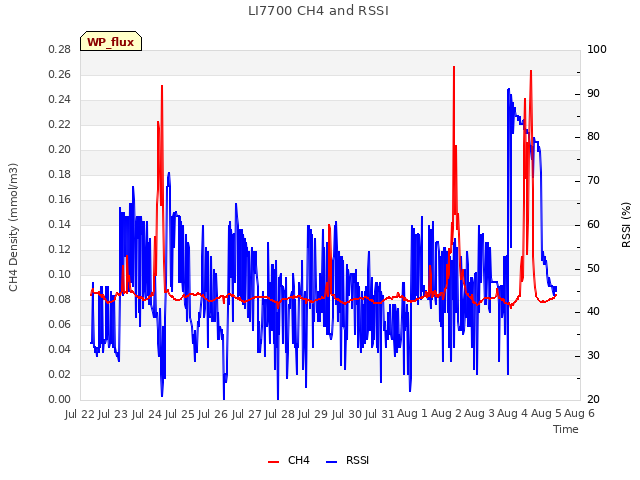Click the 0.24 left axis label
Viewport: 640px width, 480px height.
[60, 100]
